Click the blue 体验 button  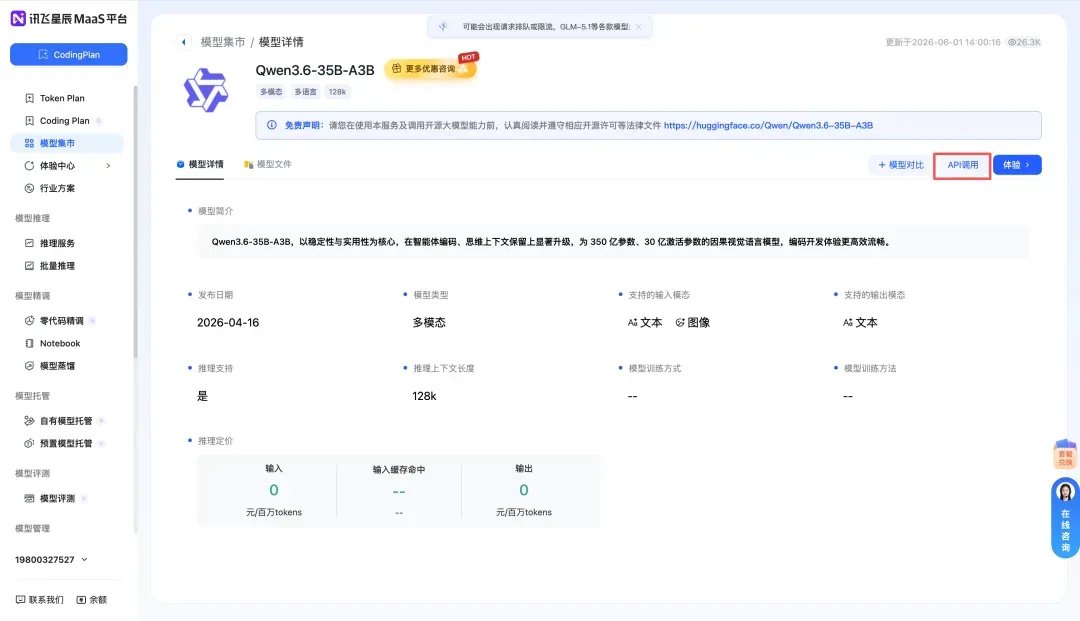pyautogui.click(x=1017, y=165)
